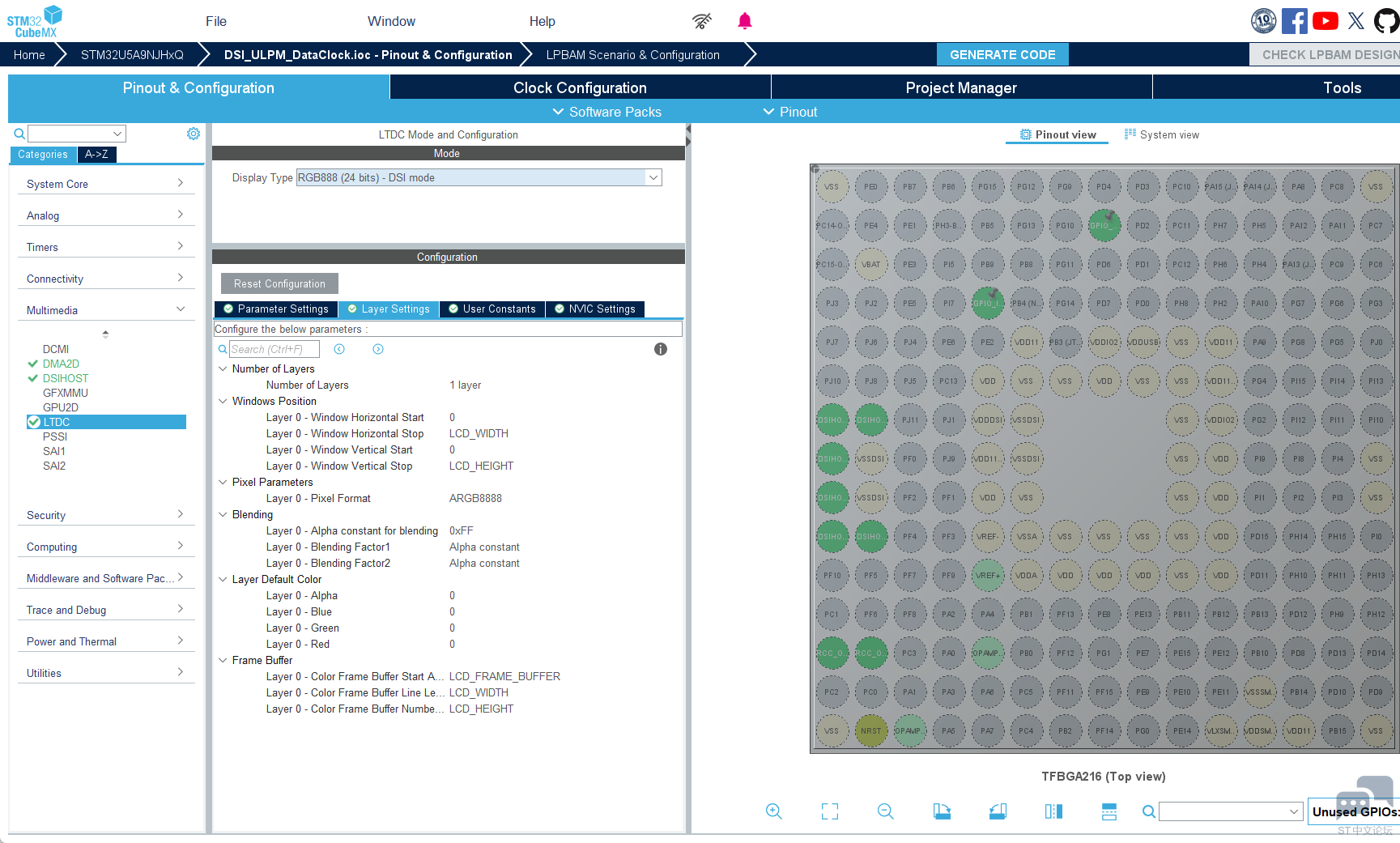Open the pin search combo box
Image resolution: width=1400 pixels, height=843 pixels.
(1231, 811)
